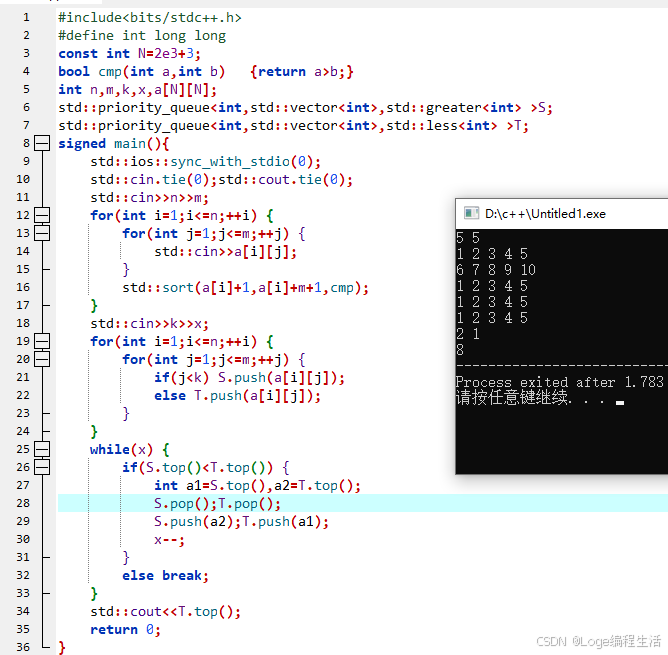Collapse the for loop fold at line 12
The height and width of the screenshot is (655, 668).
(x=42, y=215)
